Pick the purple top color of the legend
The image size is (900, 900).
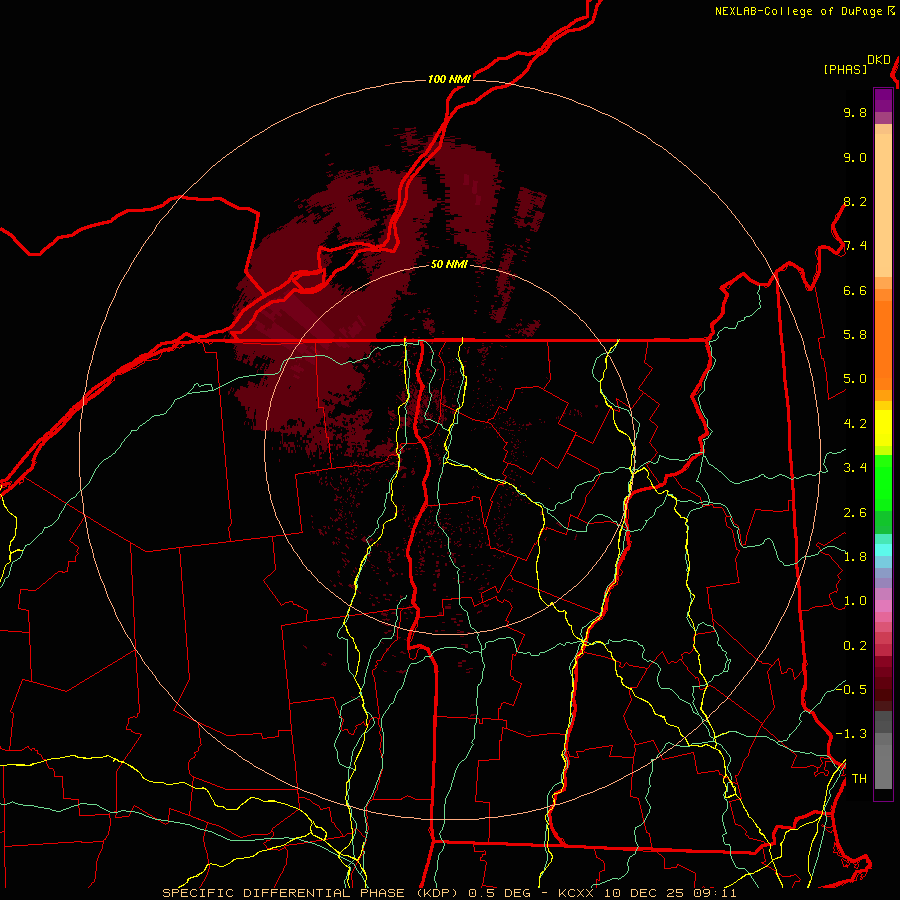[883, 100]
